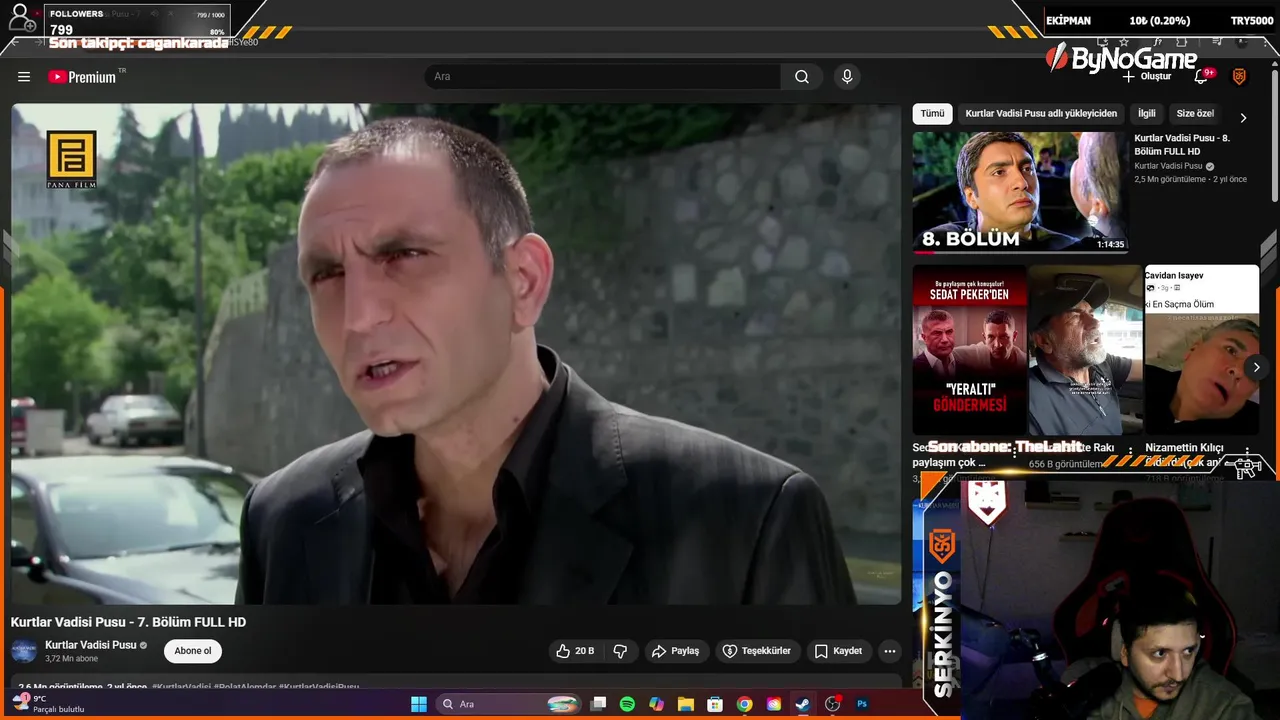Click Abone ol subscribe button
The image size is (1280, 720).
point(193,651)
